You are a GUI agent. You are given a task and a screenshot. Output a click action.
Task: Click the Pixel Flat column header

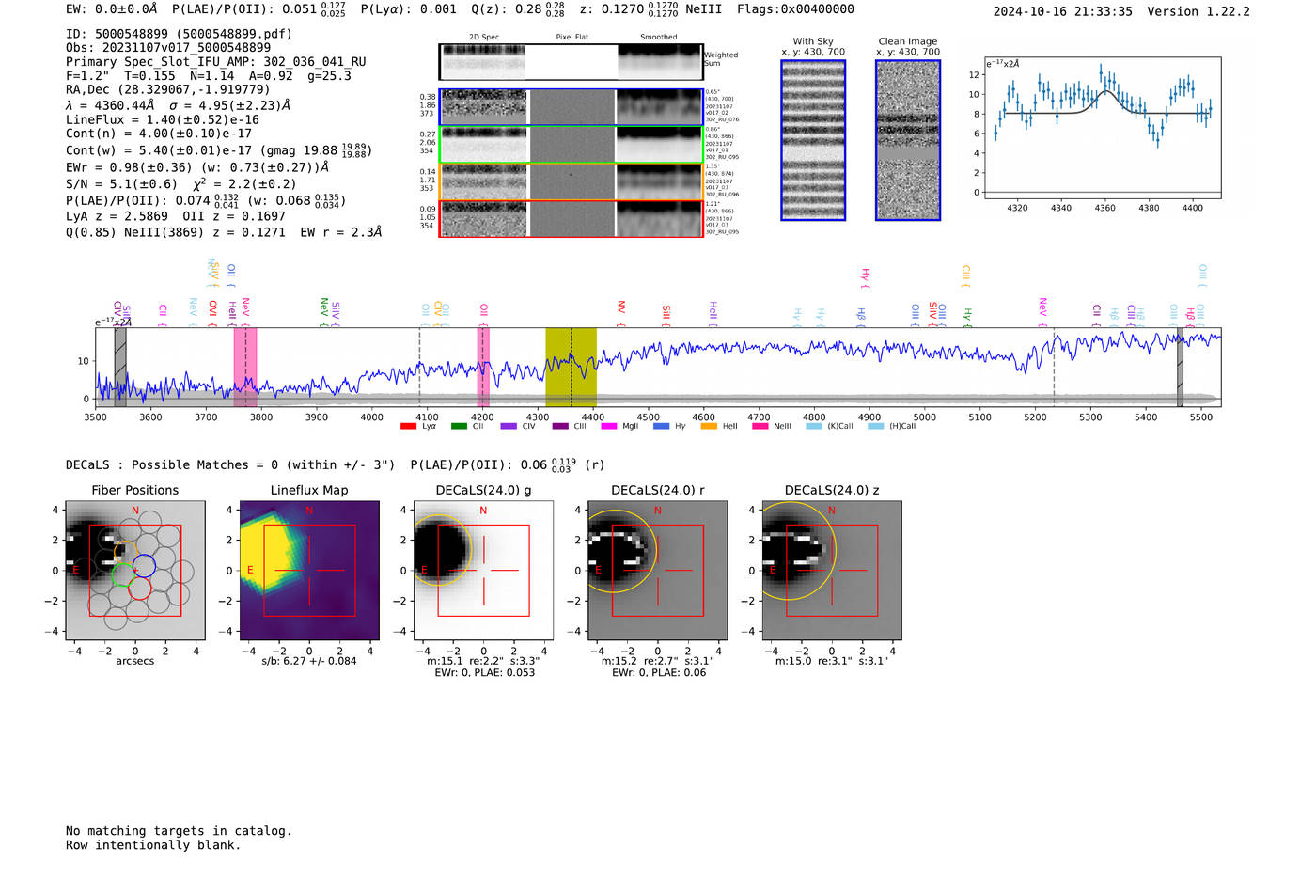(x=572, y=38)
